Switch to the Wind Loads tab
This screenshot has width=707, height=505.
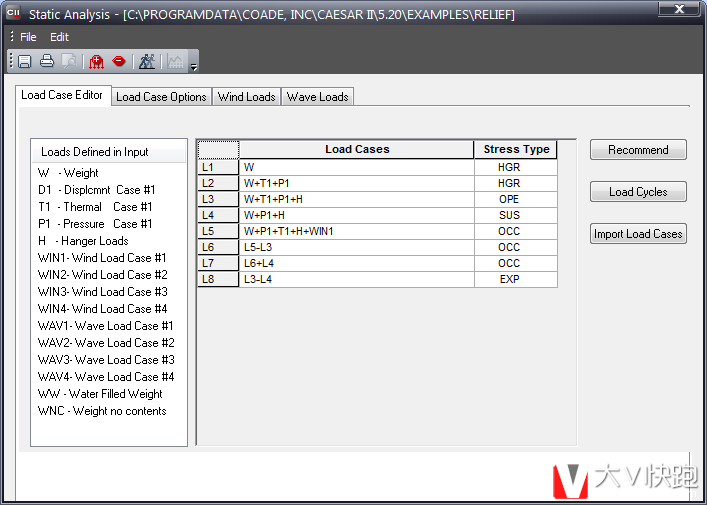coord(246,97)
